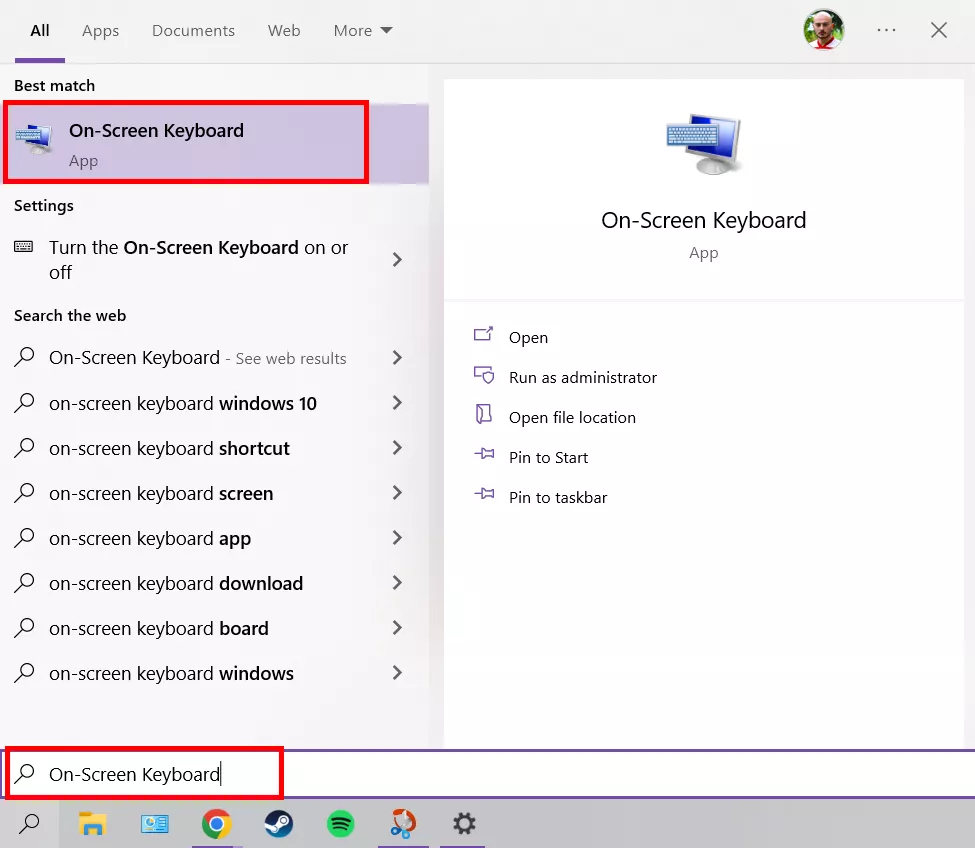
Task: Open File Explorer from the taskbar
Action: point(92,824)
